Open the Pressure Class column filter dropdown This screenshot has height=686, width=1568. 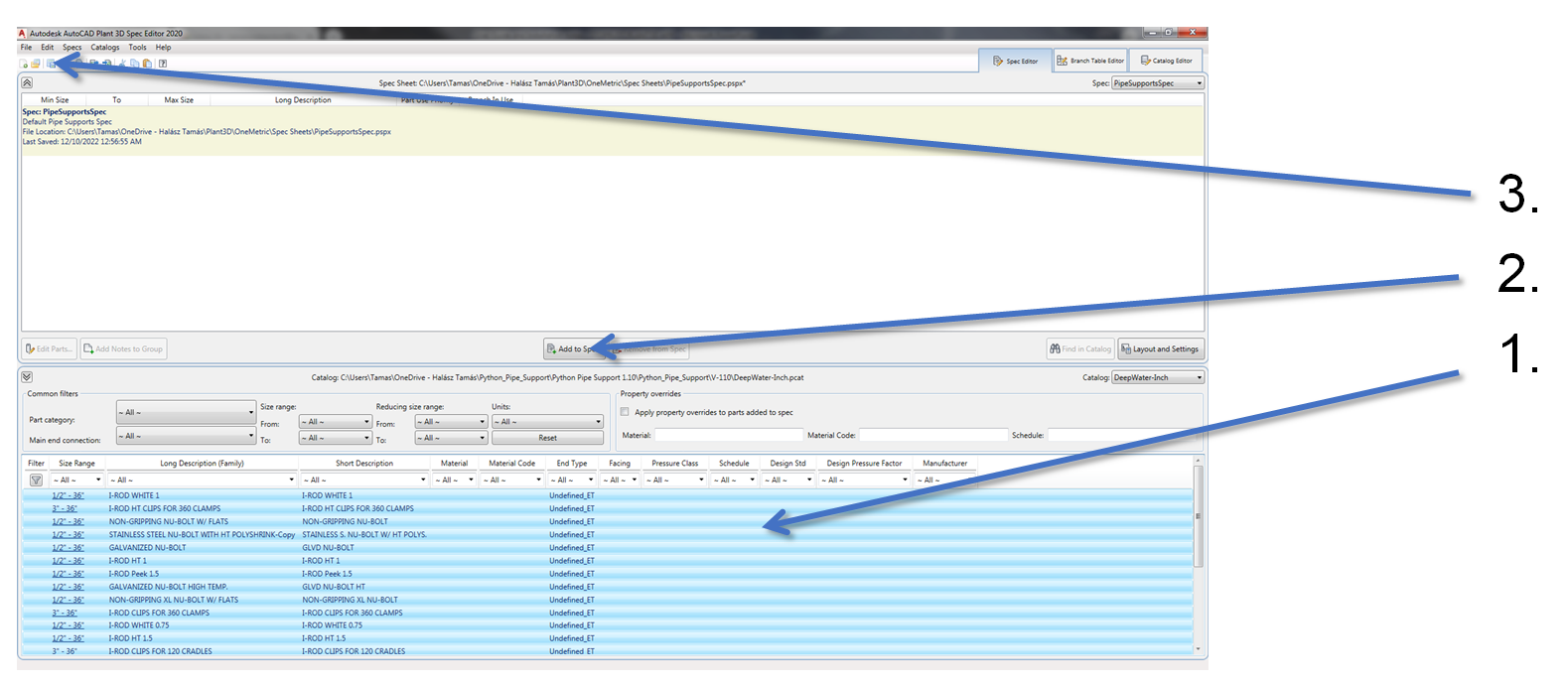point(675,480)
